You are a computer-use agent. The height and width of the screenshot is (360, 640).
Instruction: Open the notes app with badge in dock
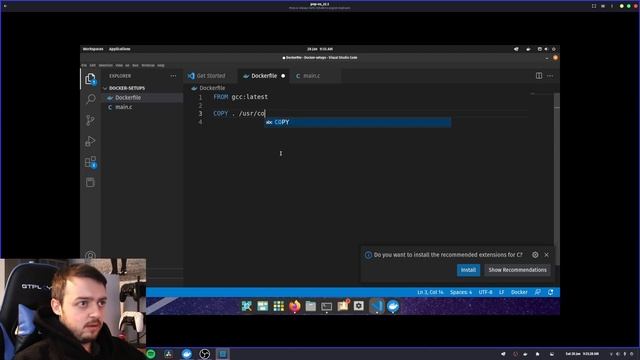click(343, 305)
